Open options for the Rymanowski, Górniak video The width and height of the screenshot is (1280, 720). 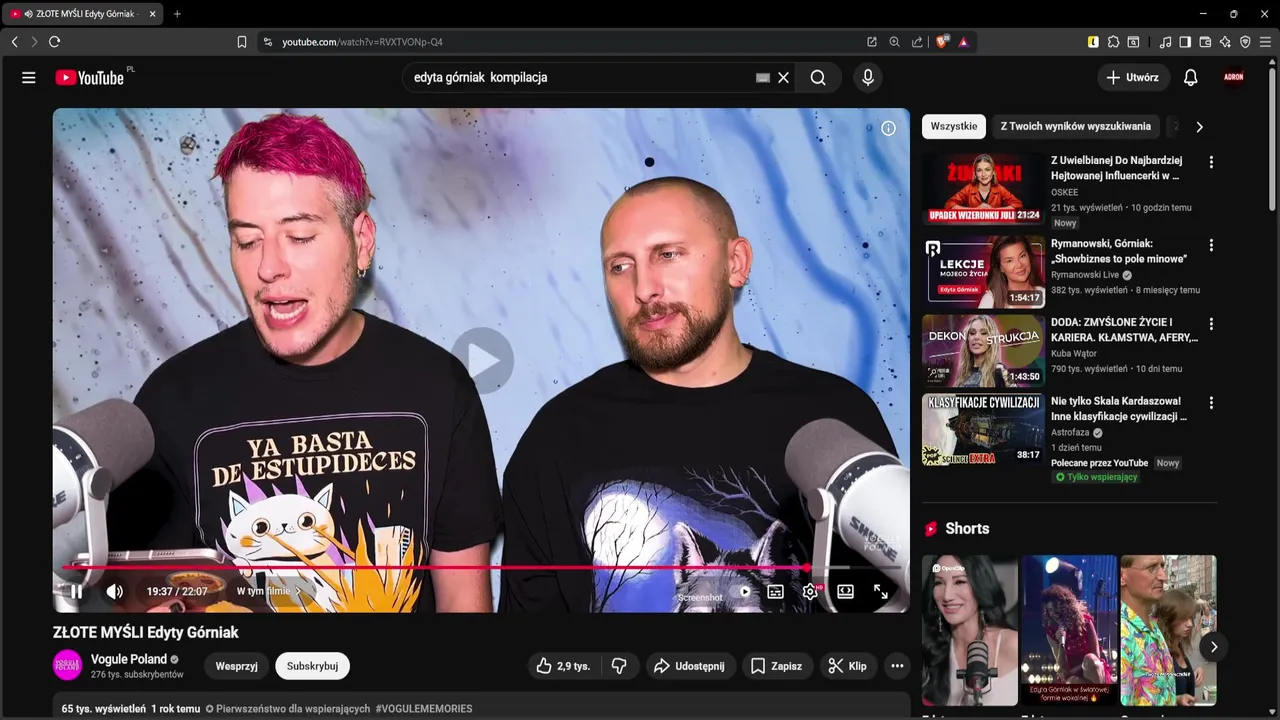click(1211, 245)
